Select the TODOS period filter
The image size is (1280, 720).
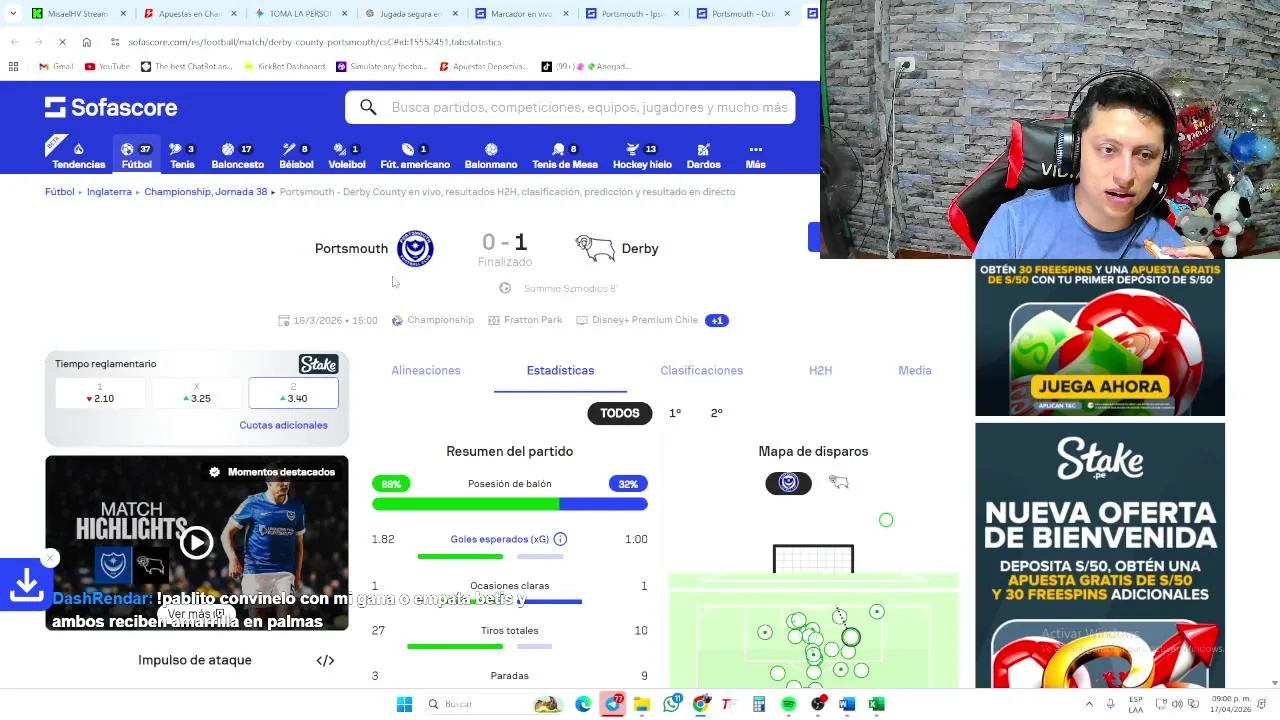(619, 413)
